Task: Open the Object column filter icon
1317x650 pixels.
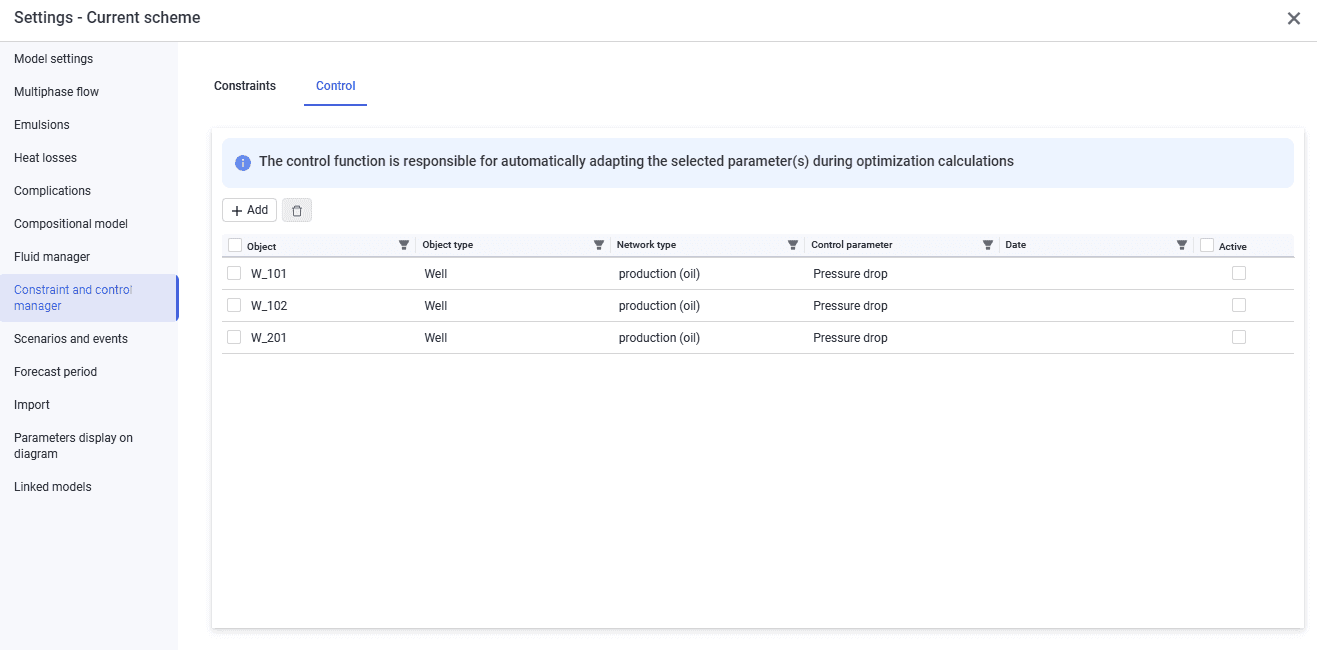Action: pos(404,245)
